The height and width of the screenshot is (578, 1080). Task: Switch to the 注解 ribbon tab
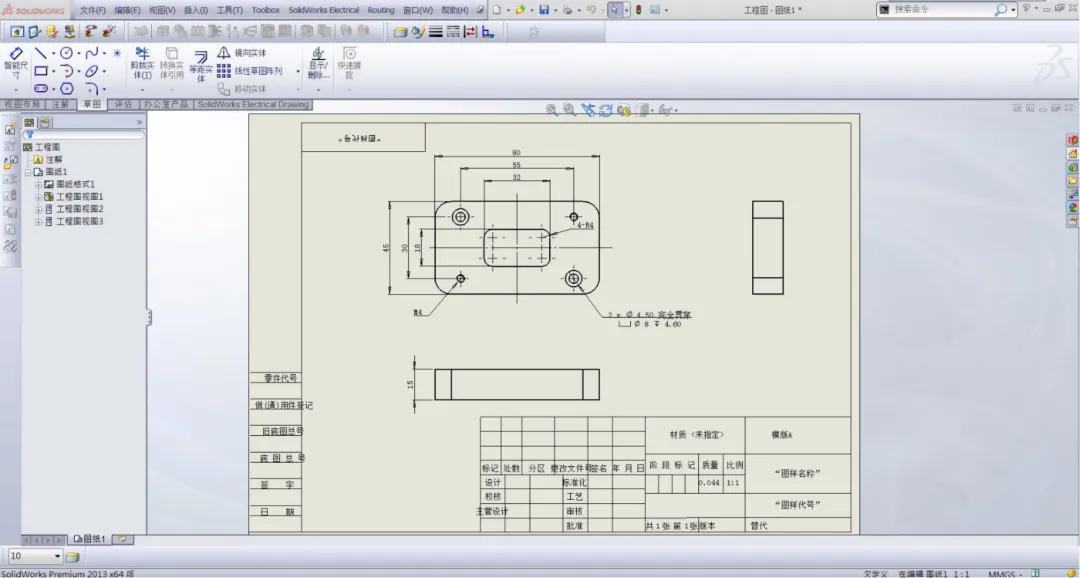pyautogui.click(x=61, y=104)
